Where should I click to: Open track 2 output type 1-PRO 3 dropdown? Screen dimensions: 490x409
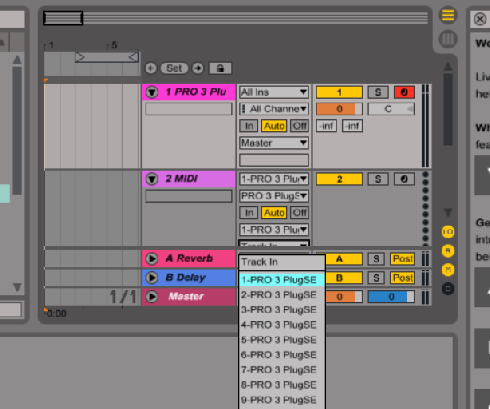(274, 230)
